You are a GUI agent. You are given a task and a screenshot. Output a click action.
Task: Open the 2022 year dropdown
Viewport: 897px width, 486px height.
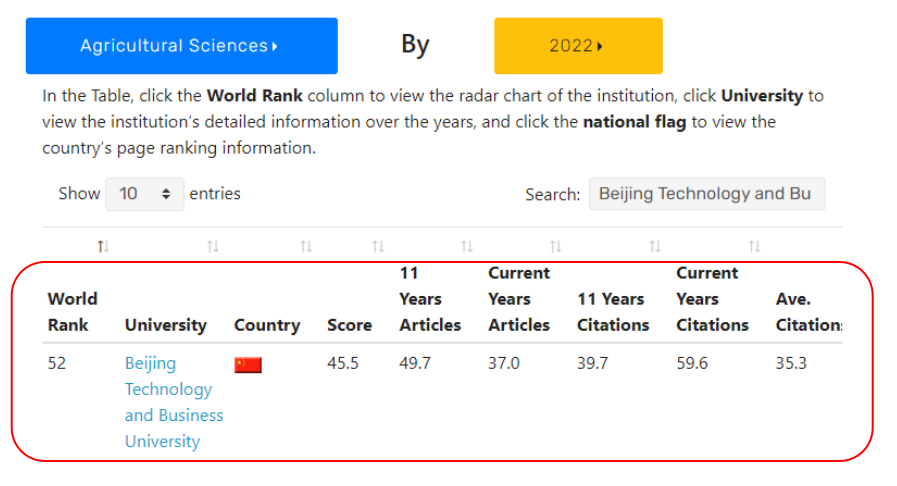point(578,46)
